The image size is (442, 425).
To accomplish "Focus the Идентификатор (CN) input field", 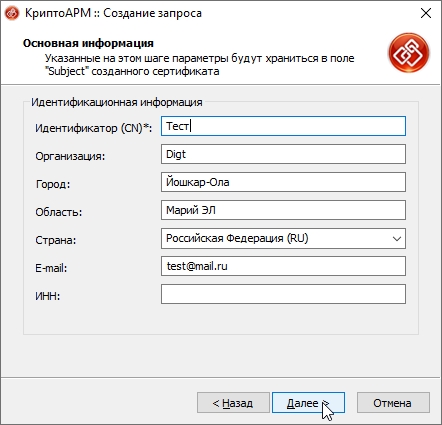I will coord(283,126).
